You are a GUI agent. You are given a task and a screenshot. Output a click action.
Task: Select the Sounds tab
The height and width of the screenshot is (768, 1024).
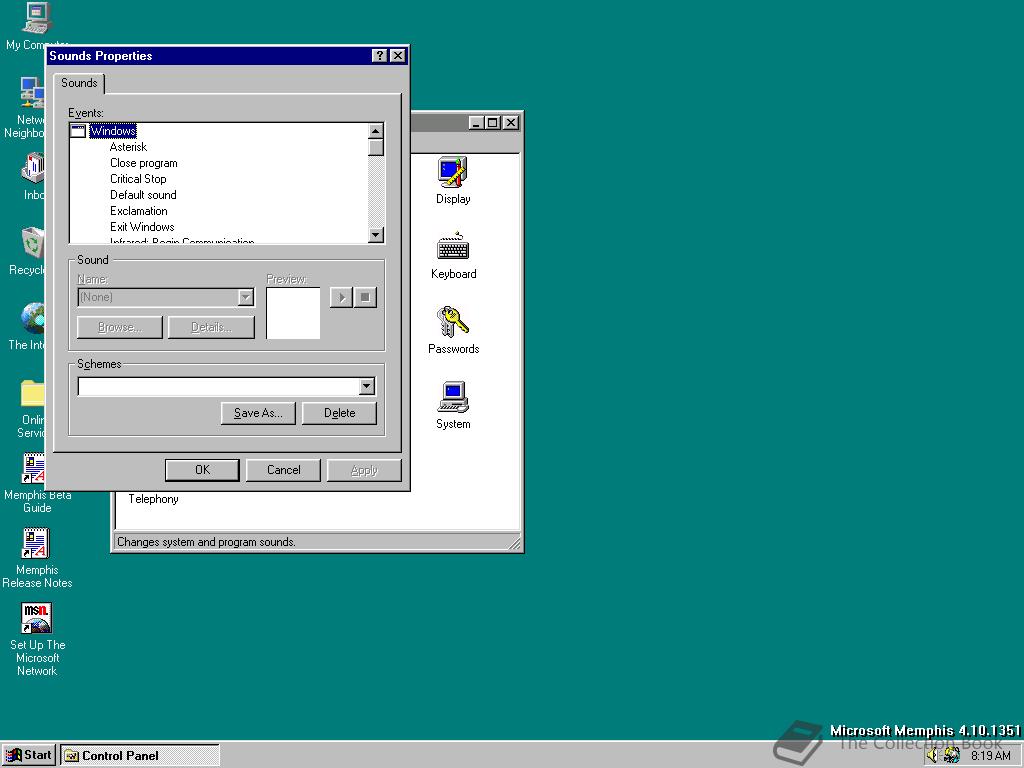point(79,83)
